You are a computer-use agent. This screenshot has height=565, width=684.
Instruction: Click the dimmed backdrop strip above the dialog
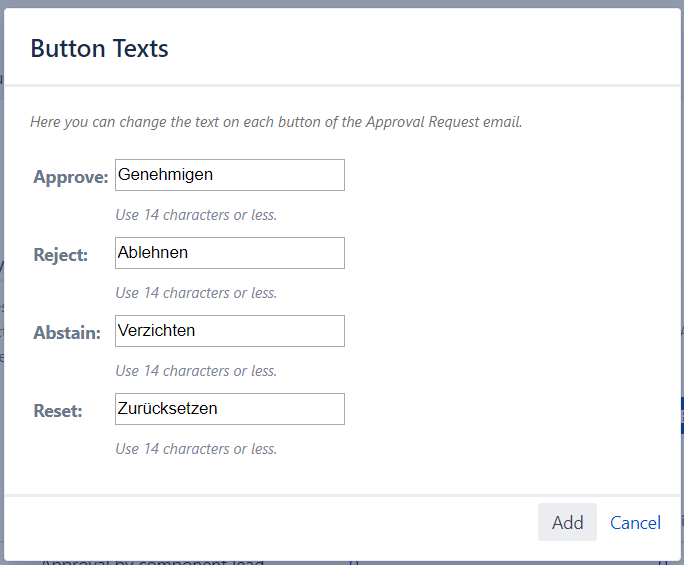(342, 3)
